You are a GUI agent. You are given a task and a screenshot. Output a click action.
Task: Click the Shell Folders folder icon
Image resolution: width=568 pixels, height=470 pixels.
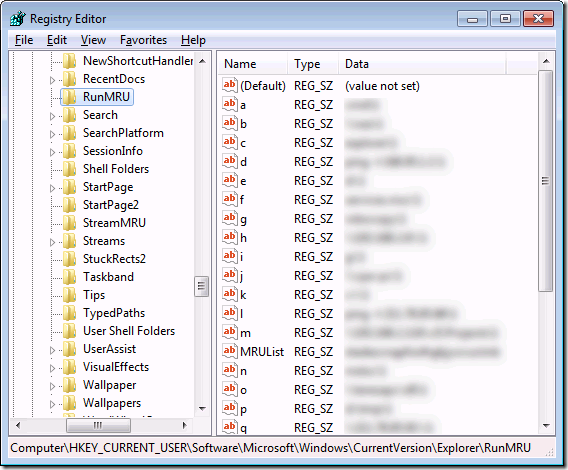(69, 169)
